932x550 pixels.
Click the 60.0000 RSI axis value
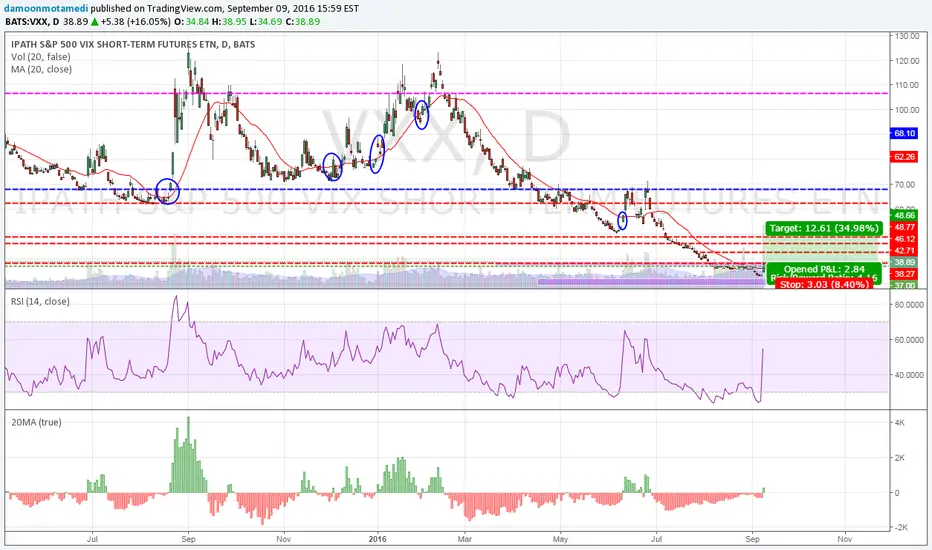click(909, 340)
